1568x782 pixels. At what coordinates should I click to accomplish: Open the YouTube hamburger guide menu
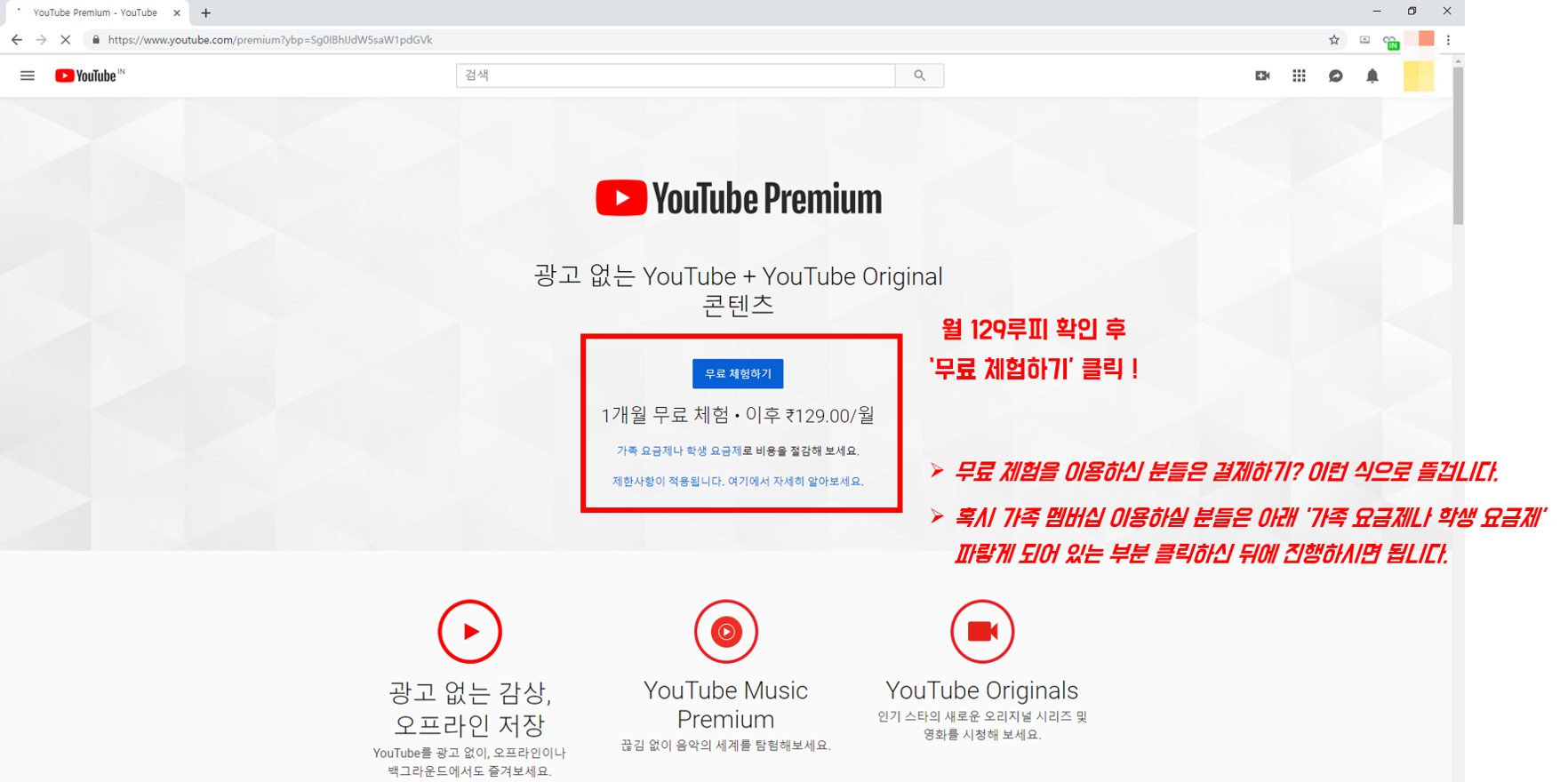pyautogui.click(x=28, y=76)
